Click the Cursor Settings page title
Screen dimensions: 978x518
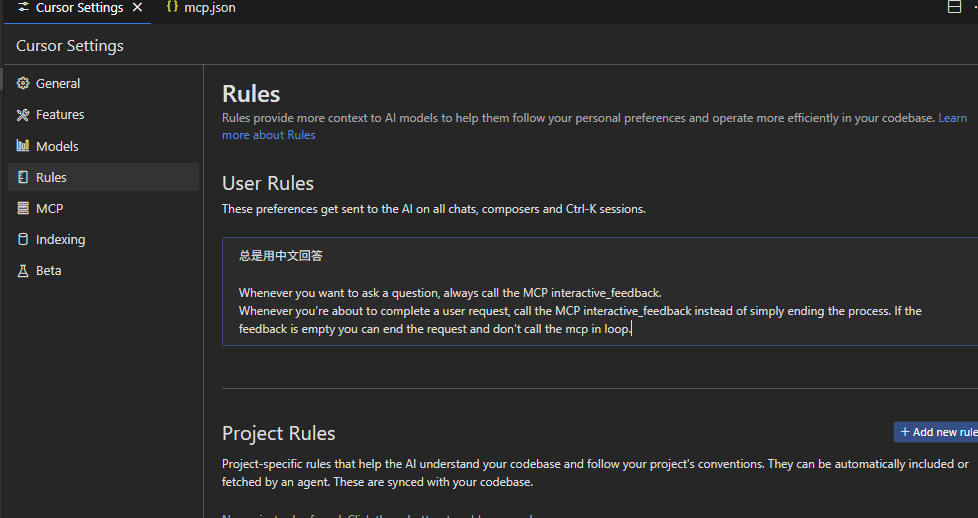[70, 46]
